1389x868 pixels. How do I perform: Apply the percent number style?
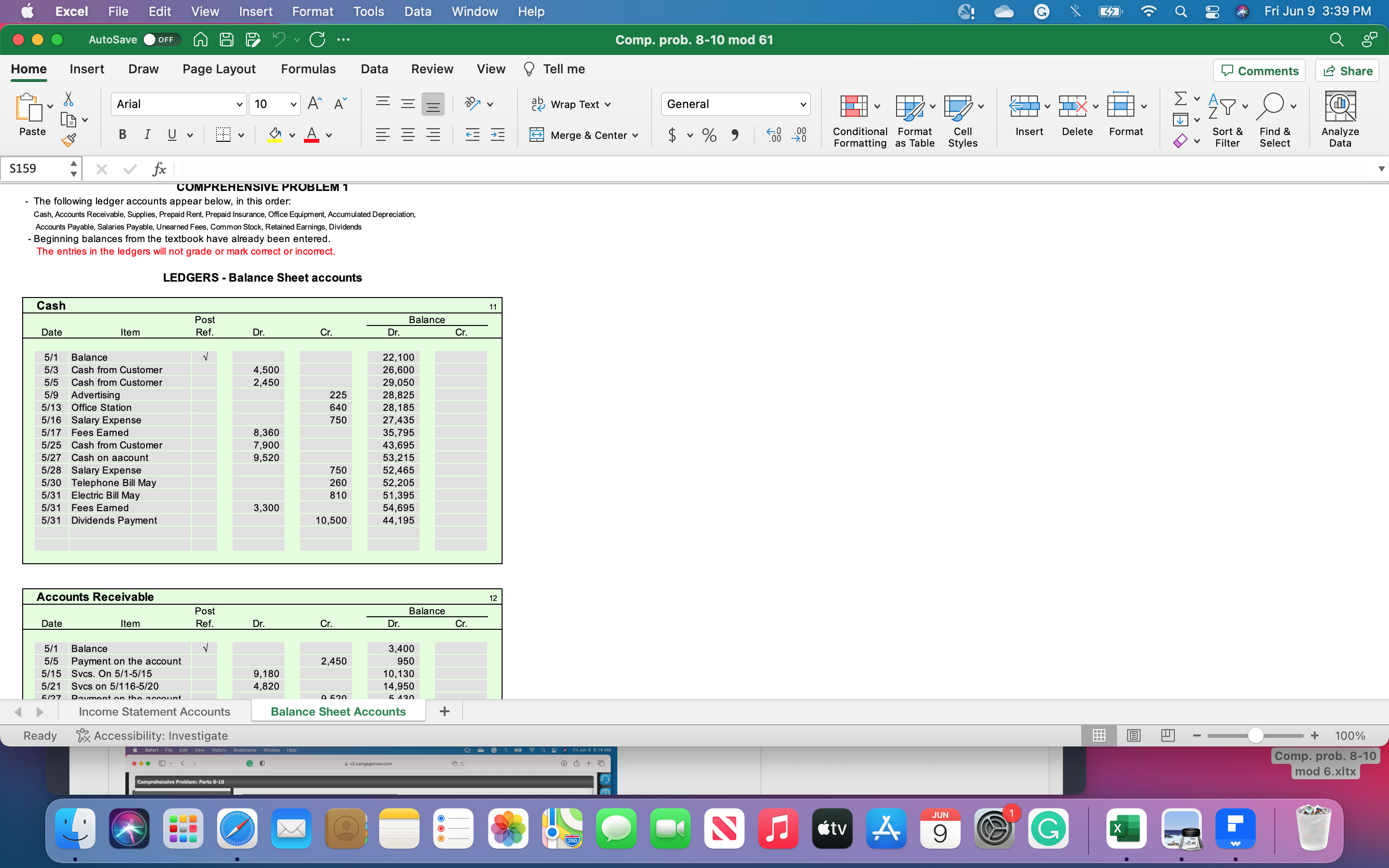[x=709, y=135]
